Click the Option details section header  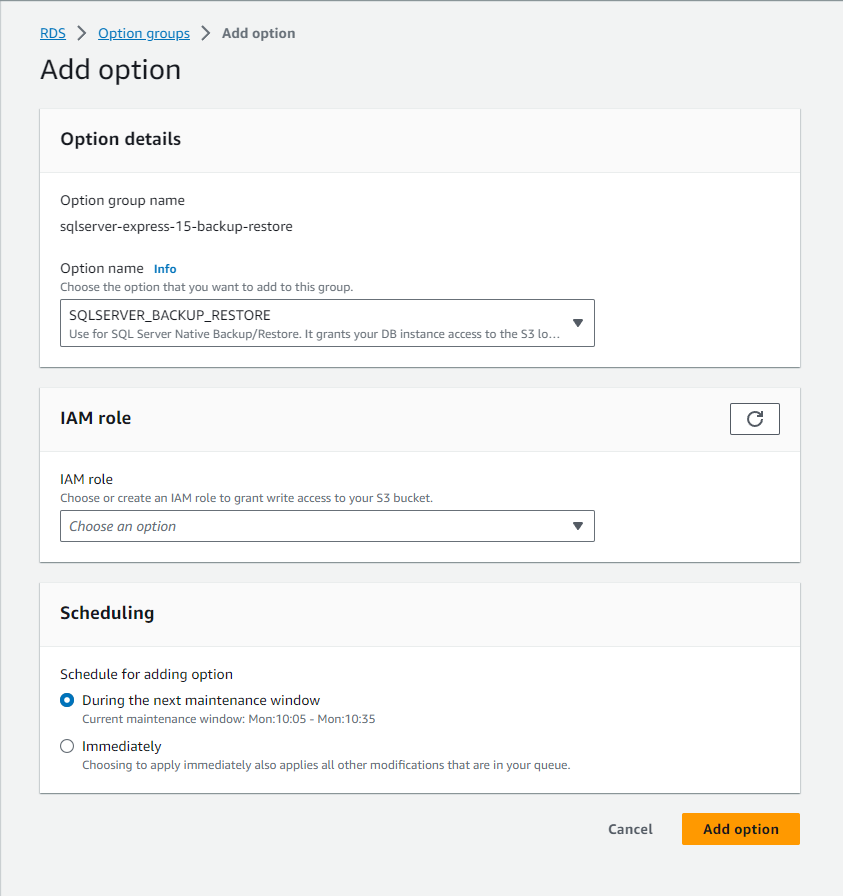(121, 139)
